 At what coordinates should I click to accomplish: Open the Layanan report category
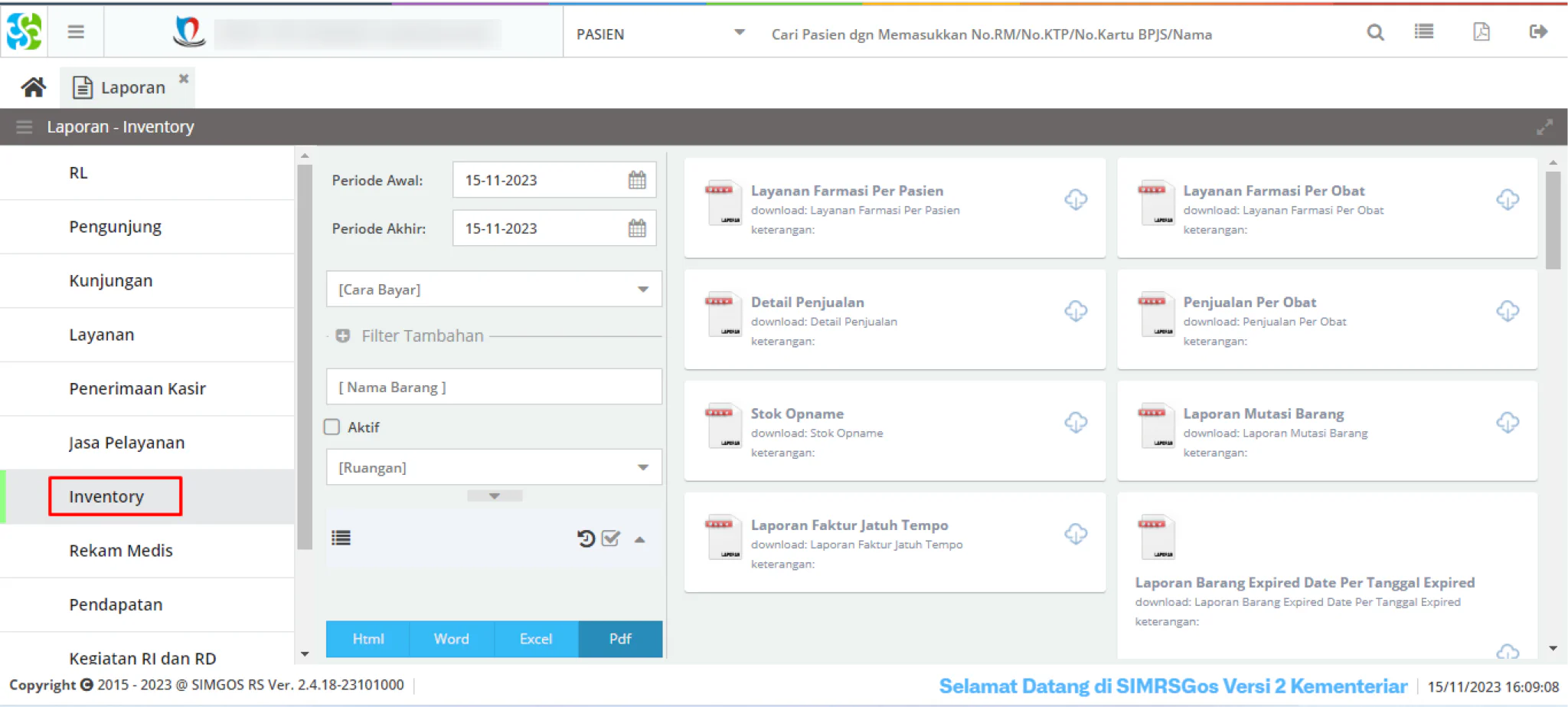147,335
